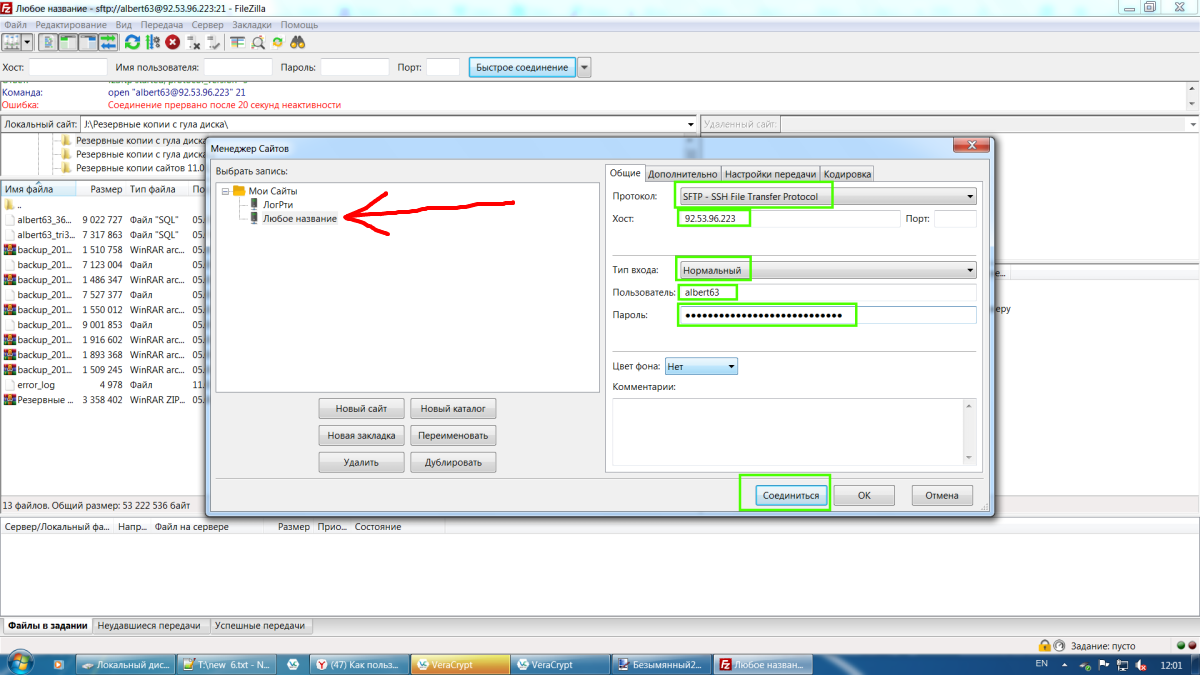Expand quick connect dropdown arrow
The image size is (1200, 675).
(583, 66)
